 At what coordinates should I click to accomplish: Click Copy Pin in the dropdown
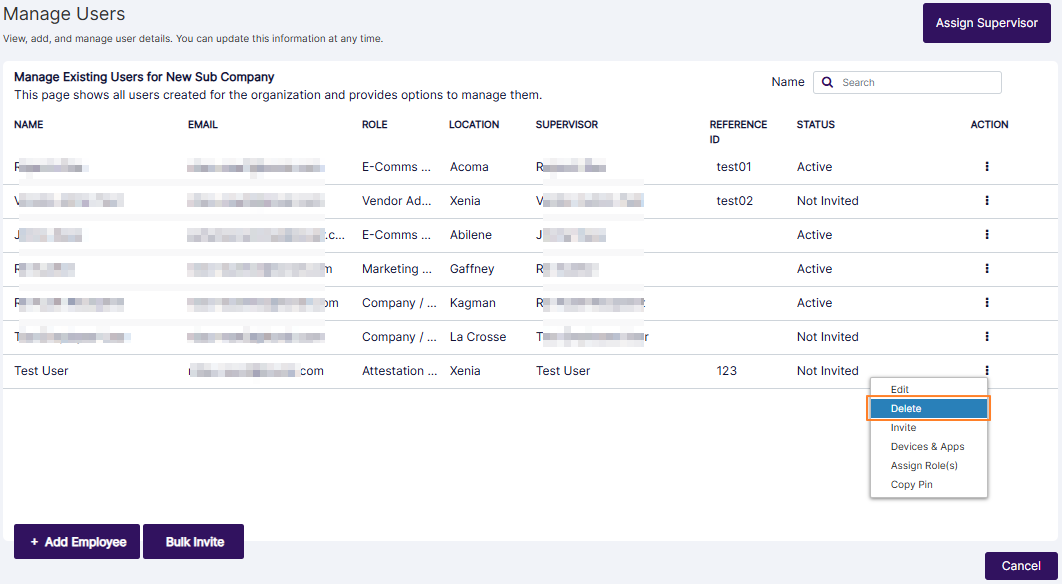pos(911,485)
